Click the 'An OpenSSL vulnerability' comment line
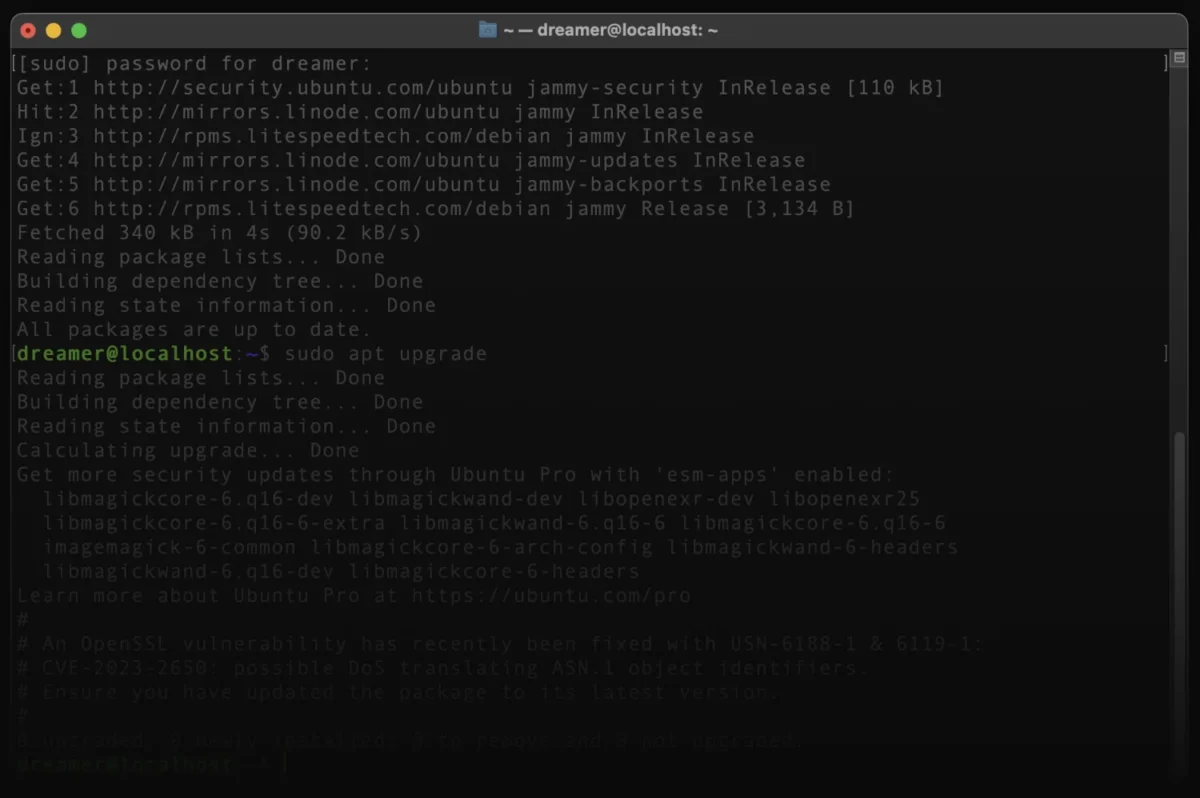The width and height of the screenshot is (1200, 798). [500, 643]
